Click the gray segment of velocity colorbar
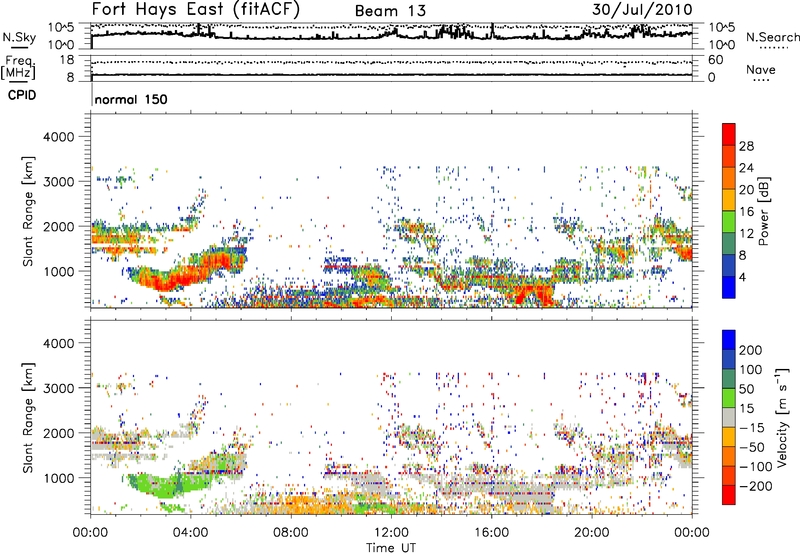The width and height of the screenshot is (800, 554). tap(729, 418)
